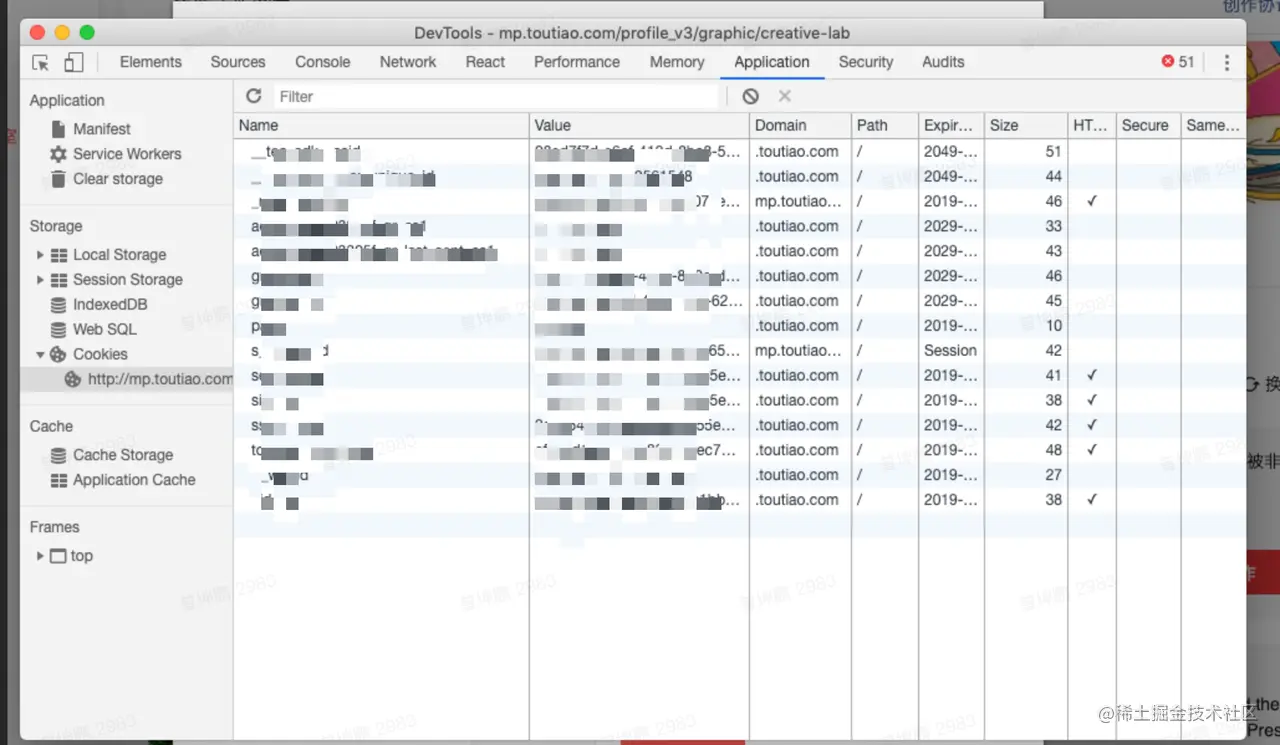Screen dimensions: 1280x745
Task: Select the Session Storage grid icon
Action: (x=59, y=280)
